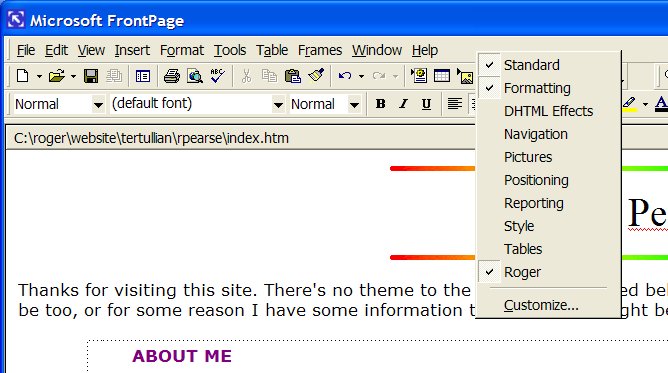Open the Window menu
The width and height of the screenshot is (668, 373).
tap(377, 50)
